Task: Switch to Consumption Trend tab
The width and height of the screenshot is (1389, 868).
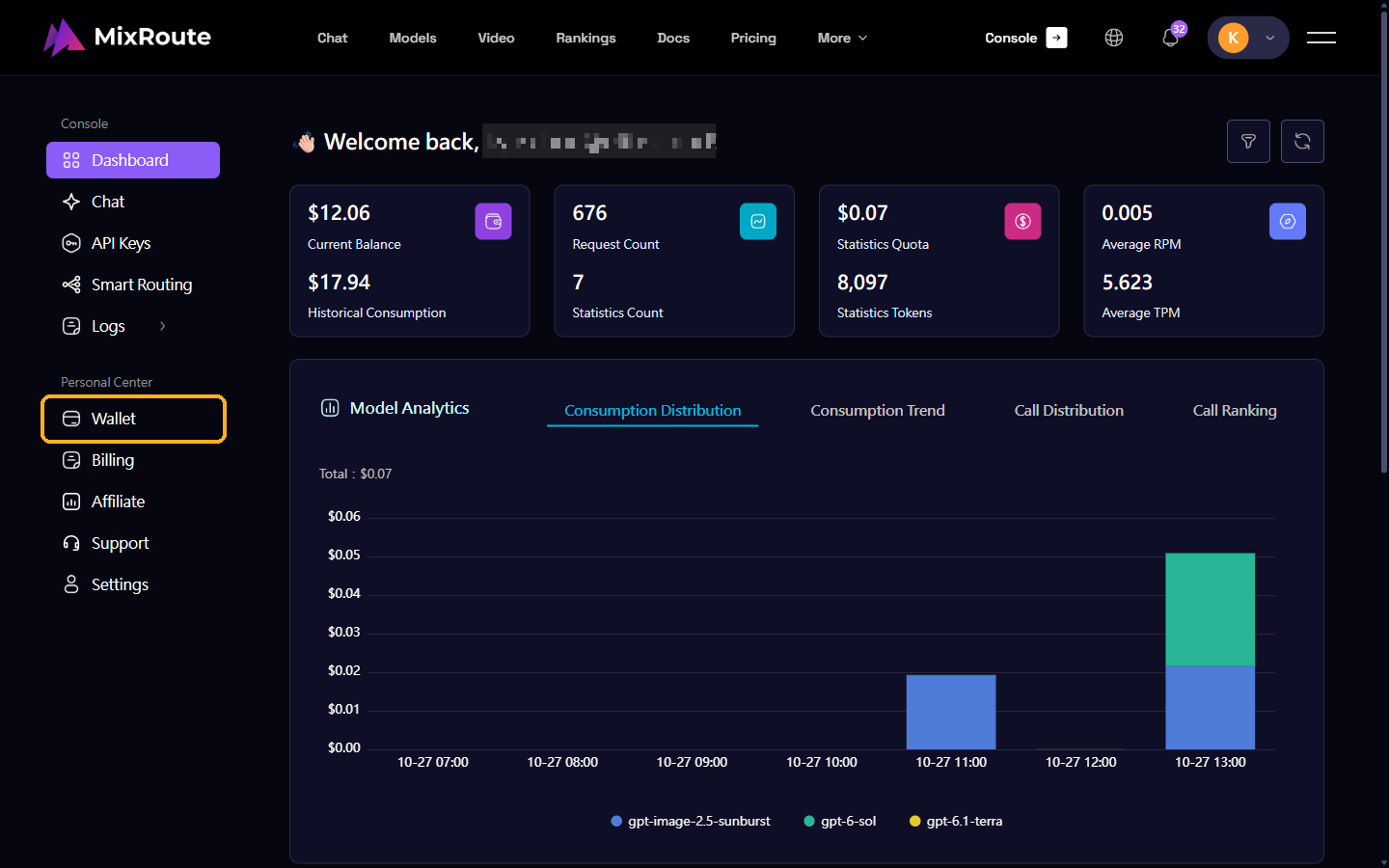Action: tap(878, 410)
